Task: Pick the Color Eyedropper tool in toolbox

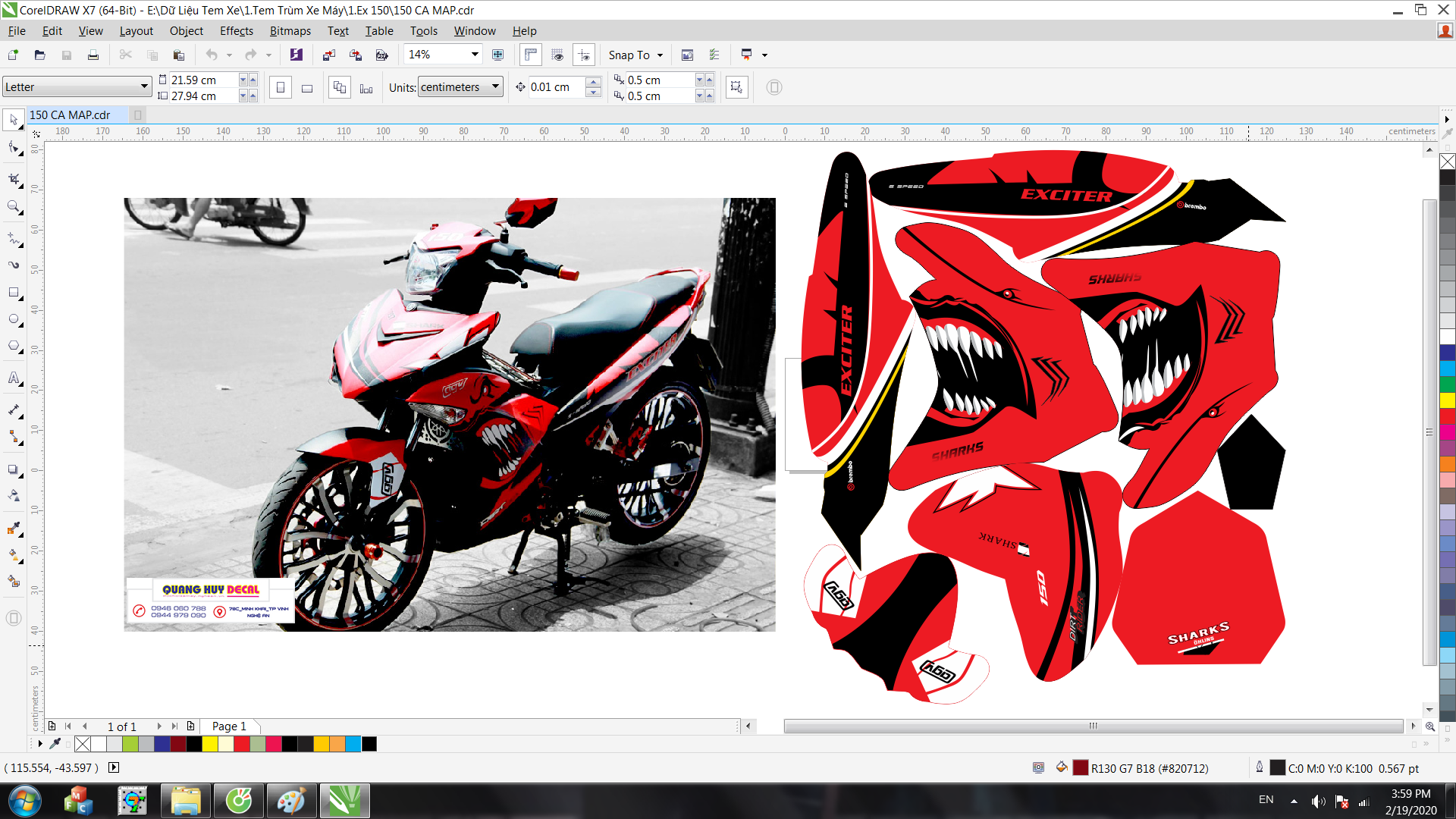Action: tap(14, 529)
